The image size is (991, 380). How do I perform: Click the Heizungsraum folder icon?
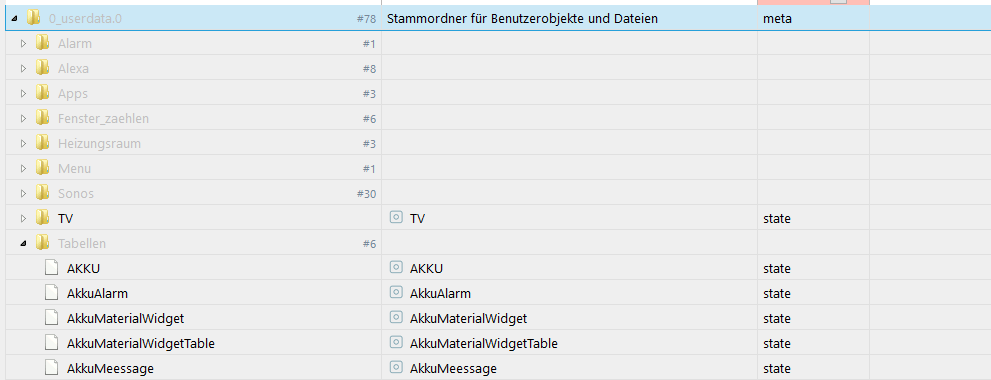42,144
